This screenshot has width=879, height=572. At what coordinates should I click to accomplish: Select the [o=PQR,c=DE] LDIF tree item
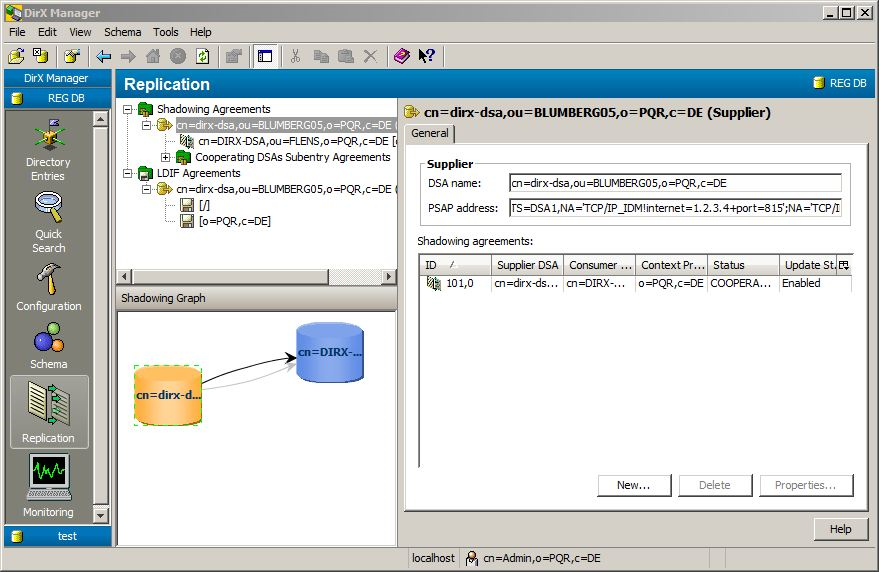pos(234,221)
